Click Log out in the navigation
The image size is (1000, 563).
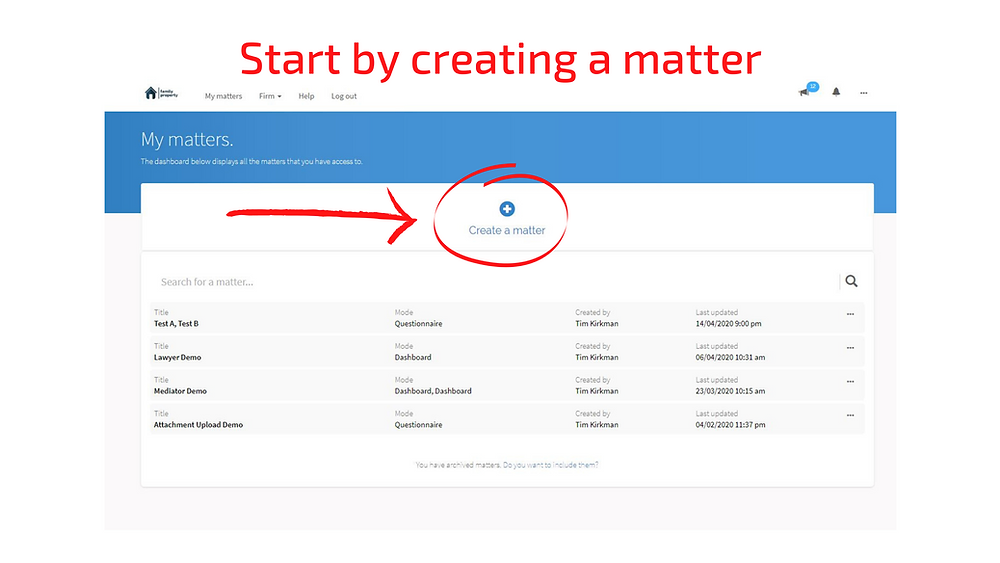point(344,96)
